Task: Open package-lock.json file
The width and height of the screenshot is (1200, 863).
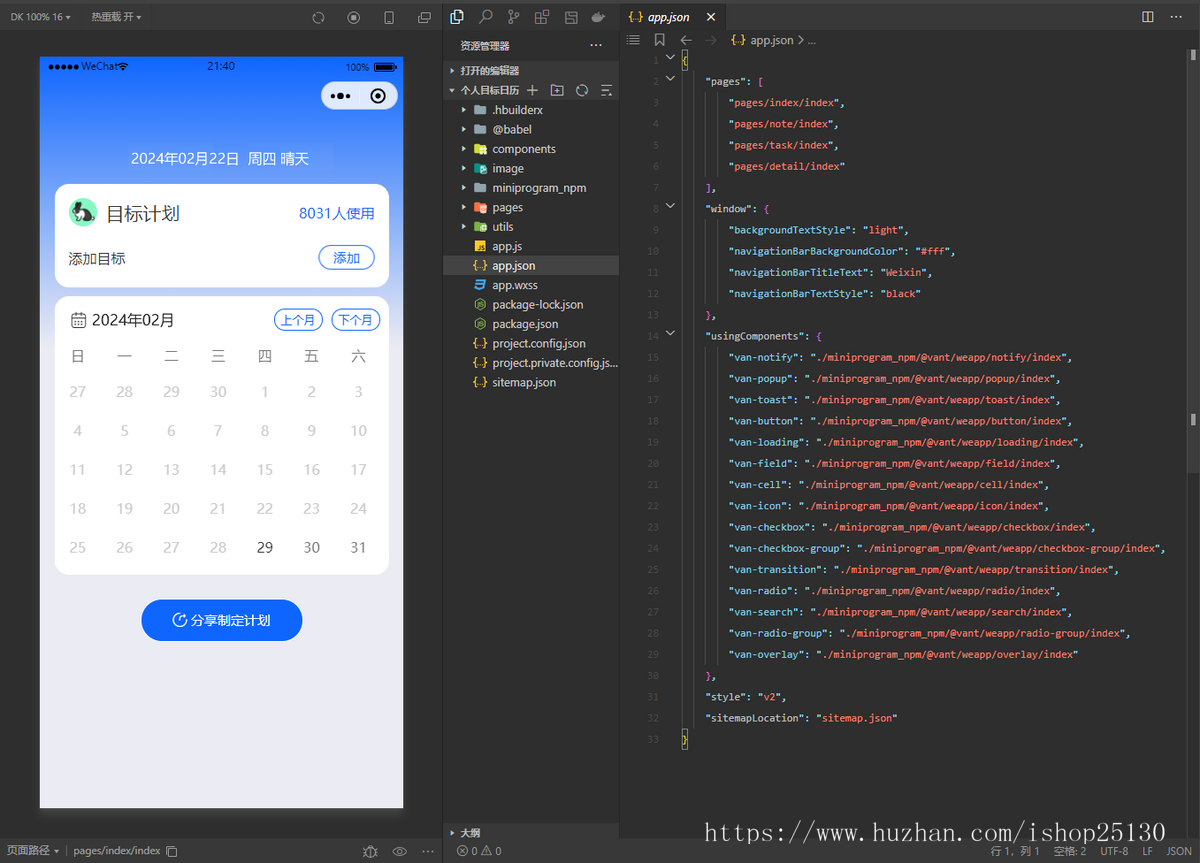Action: (x=531, y=304)
